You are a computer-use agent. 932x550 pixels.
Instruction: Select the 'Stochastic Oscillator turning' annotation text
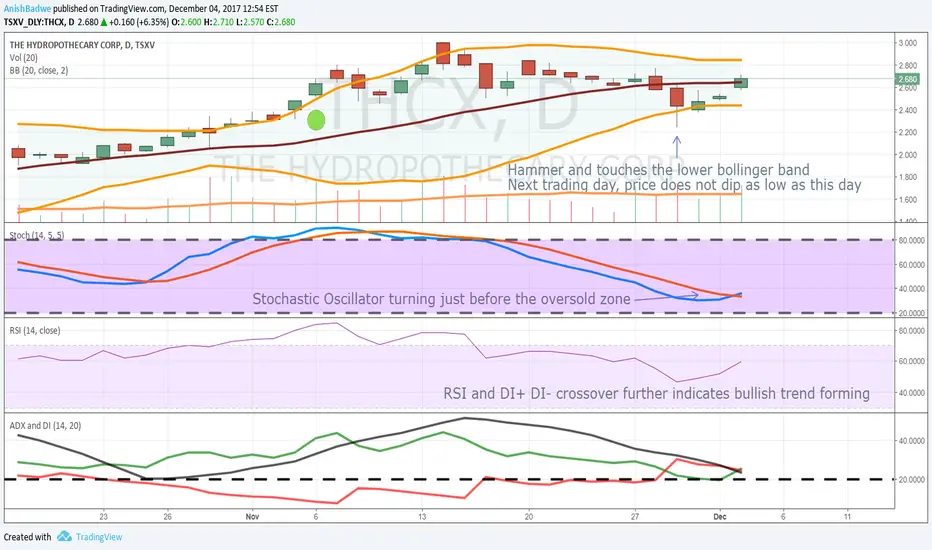pyautogui.click(x=441, y=298)
